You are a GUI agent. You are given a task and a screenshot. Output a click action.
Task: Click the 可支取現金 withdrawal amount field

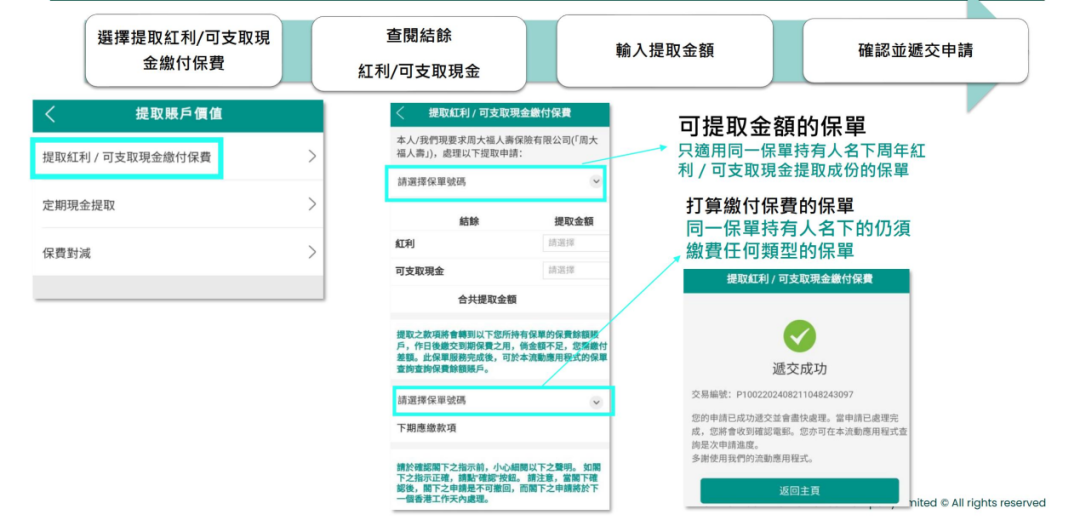(x=576, y=270)
